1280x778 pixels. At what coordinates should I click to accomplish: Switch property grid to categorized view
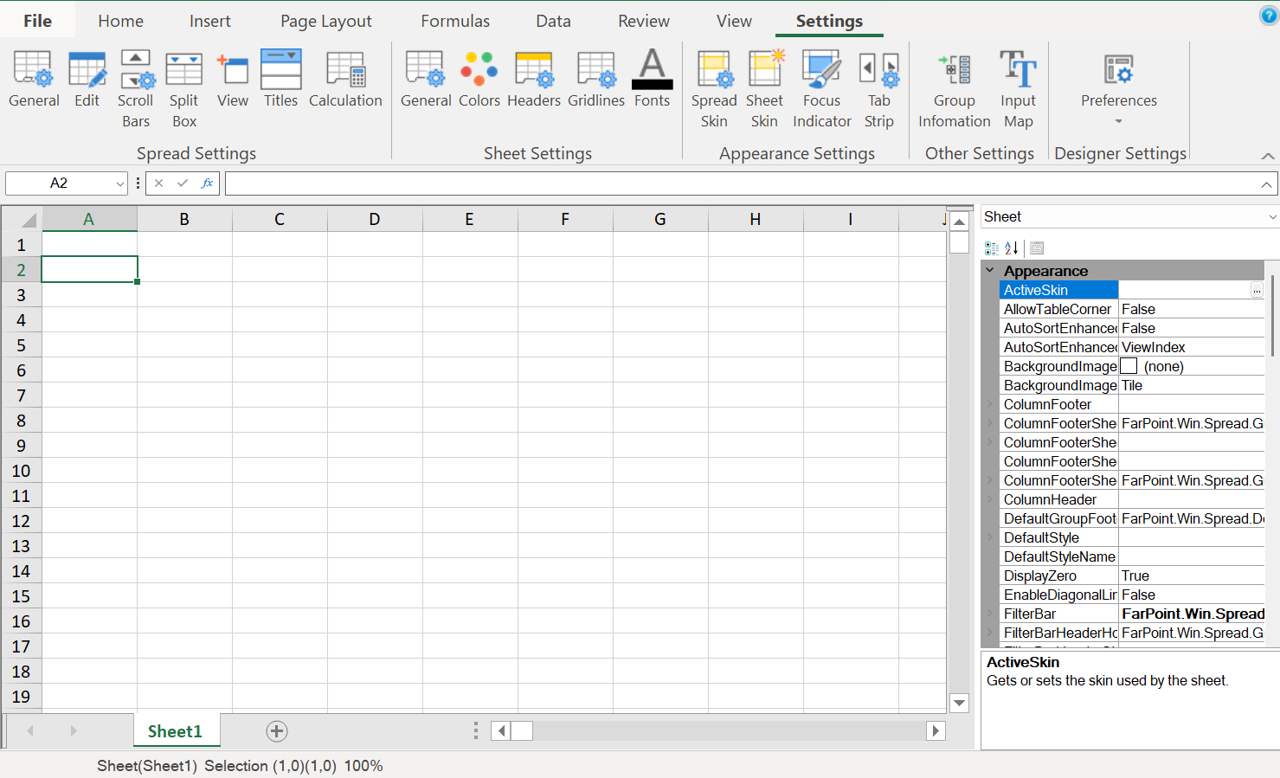pyautogui.click(x=991, y=248)
